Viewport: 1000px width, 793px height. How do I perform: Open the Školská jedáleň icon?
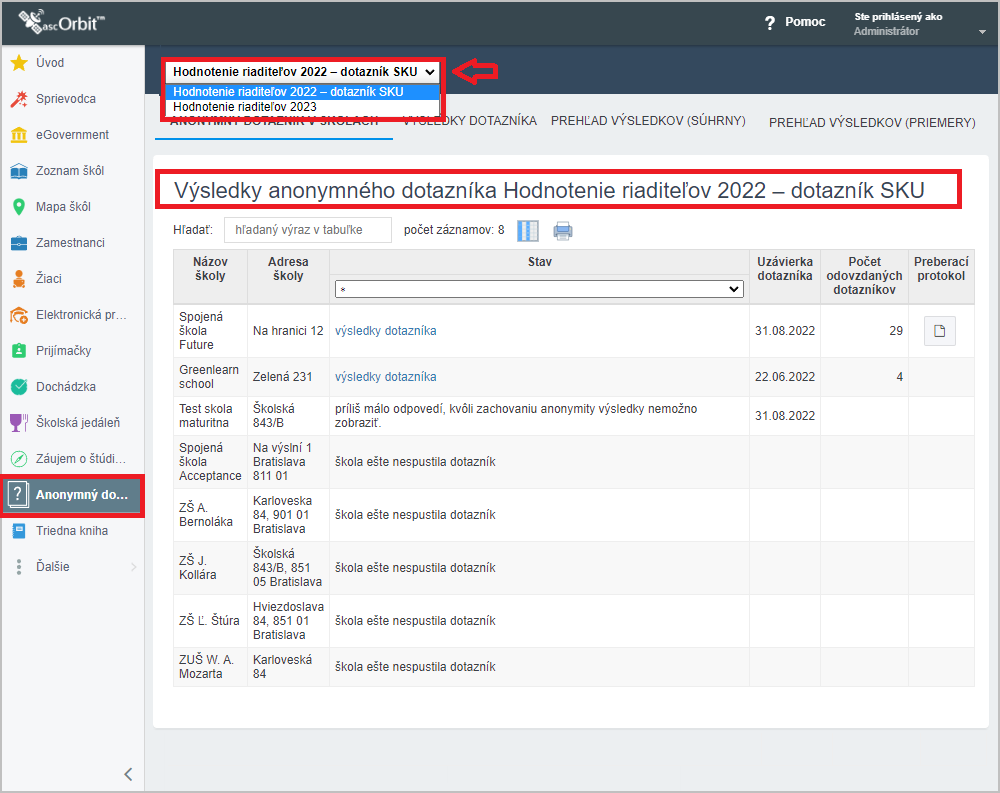click(18, 423)
